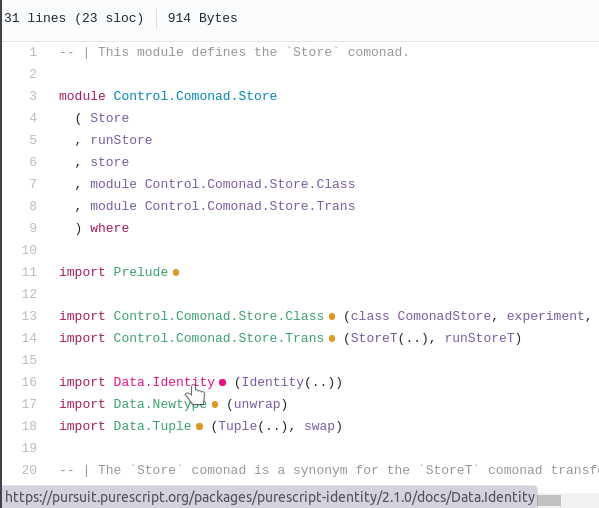Image resolution: width=599 pixels, height=508 pixels.
Task: Click line number 16
Action: coord(29,382)
